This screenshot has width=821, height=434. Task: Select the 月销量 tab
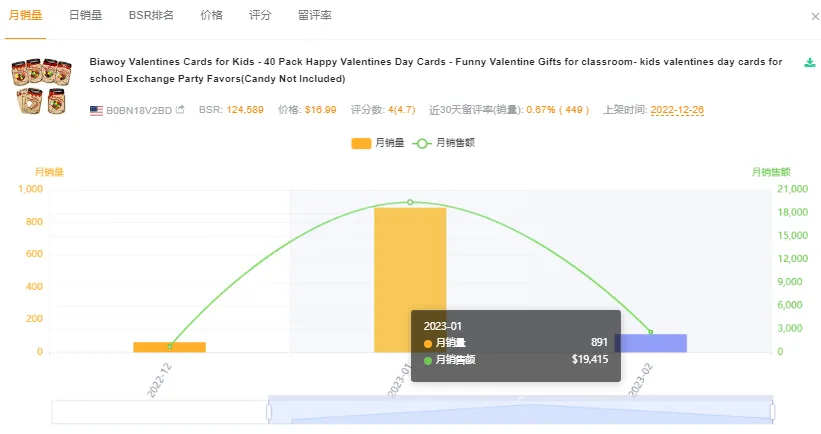[25, 17]
